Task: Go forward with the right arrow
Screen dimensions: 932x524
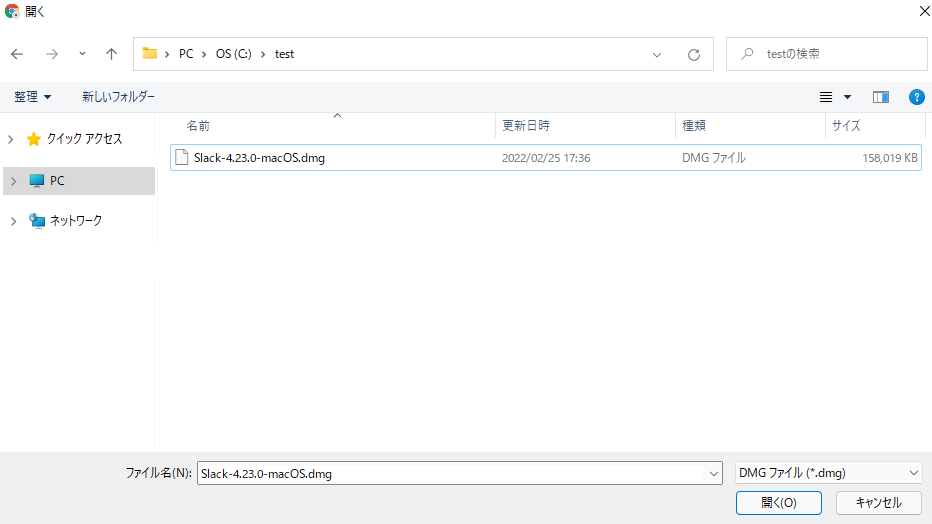Action: (x=52, y=54)
